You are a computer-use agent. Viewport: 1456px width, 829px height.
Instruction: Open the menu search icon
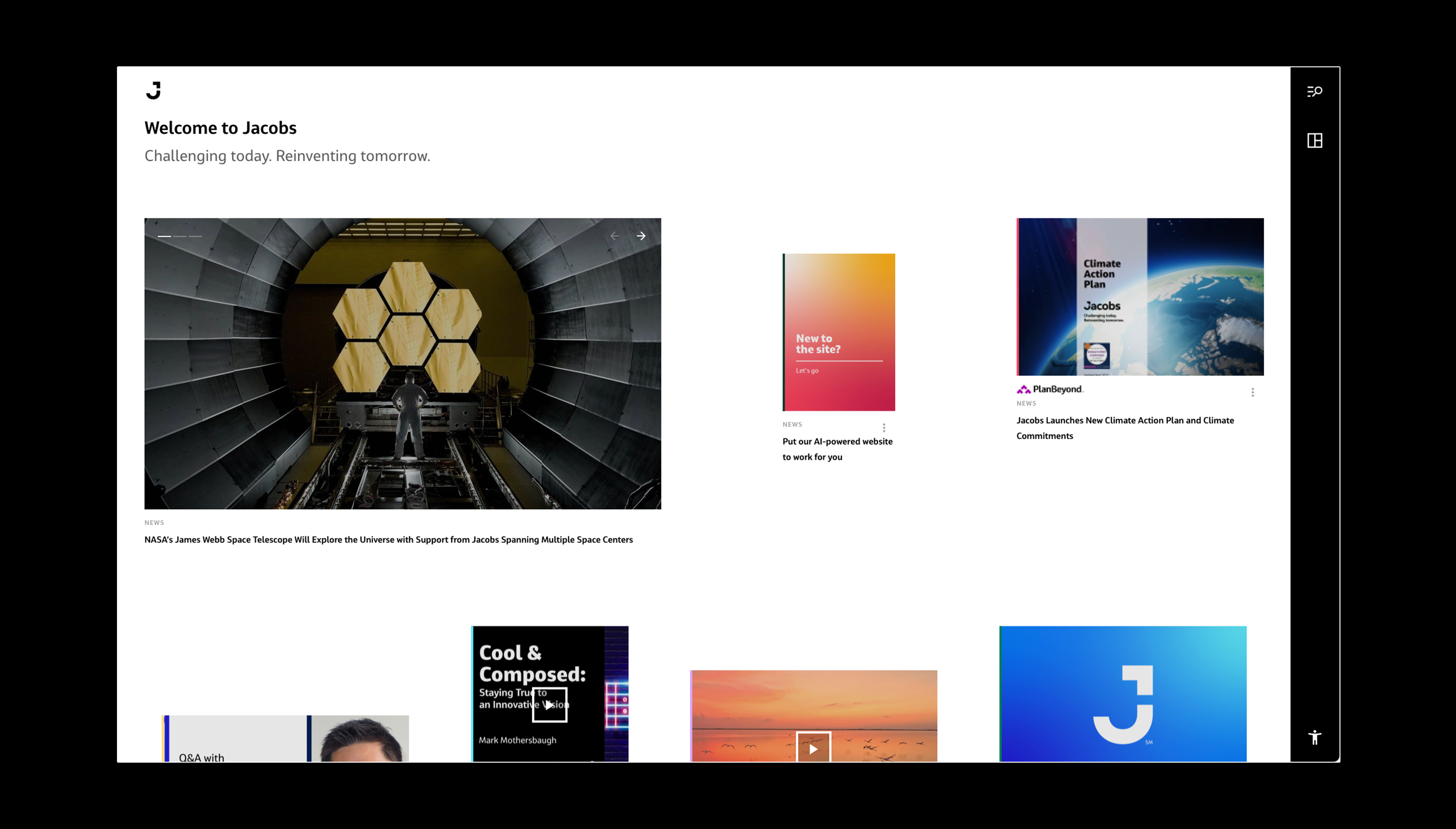click(1314, 92)
